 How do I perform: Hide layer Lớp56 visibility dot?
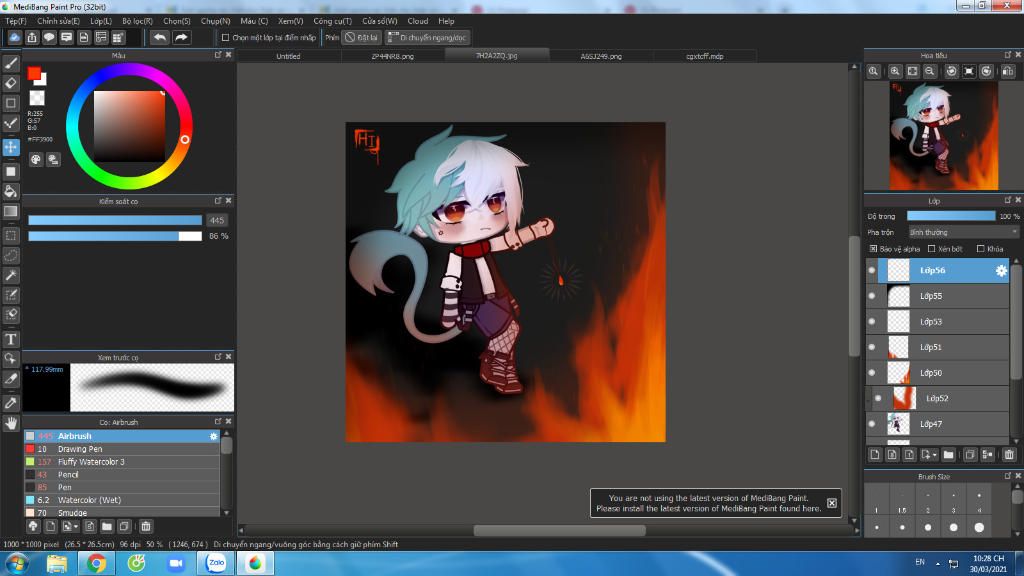click(872, 270)
